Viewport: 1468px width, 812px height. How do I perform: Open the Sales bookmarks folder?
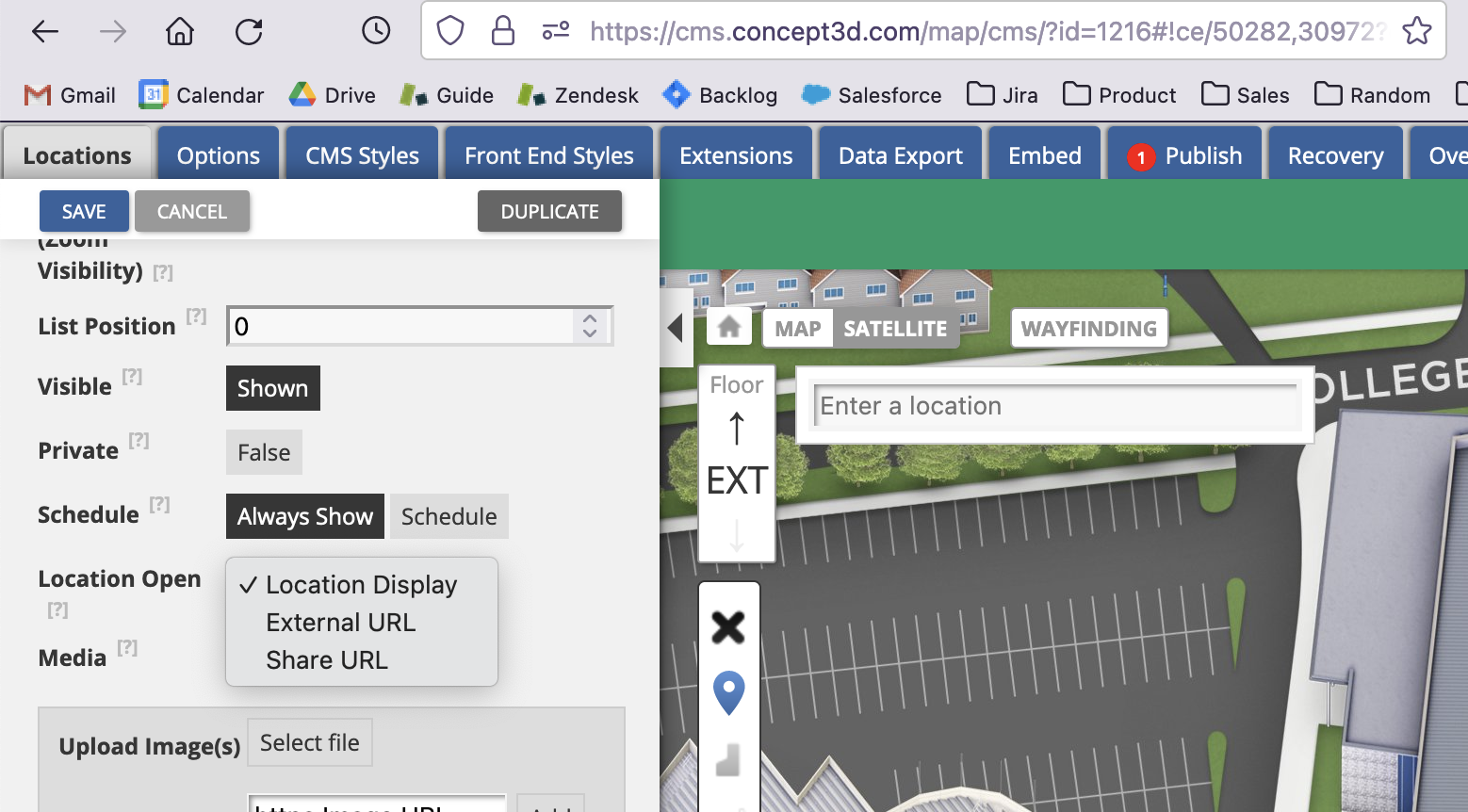[x=1246, y=95]
